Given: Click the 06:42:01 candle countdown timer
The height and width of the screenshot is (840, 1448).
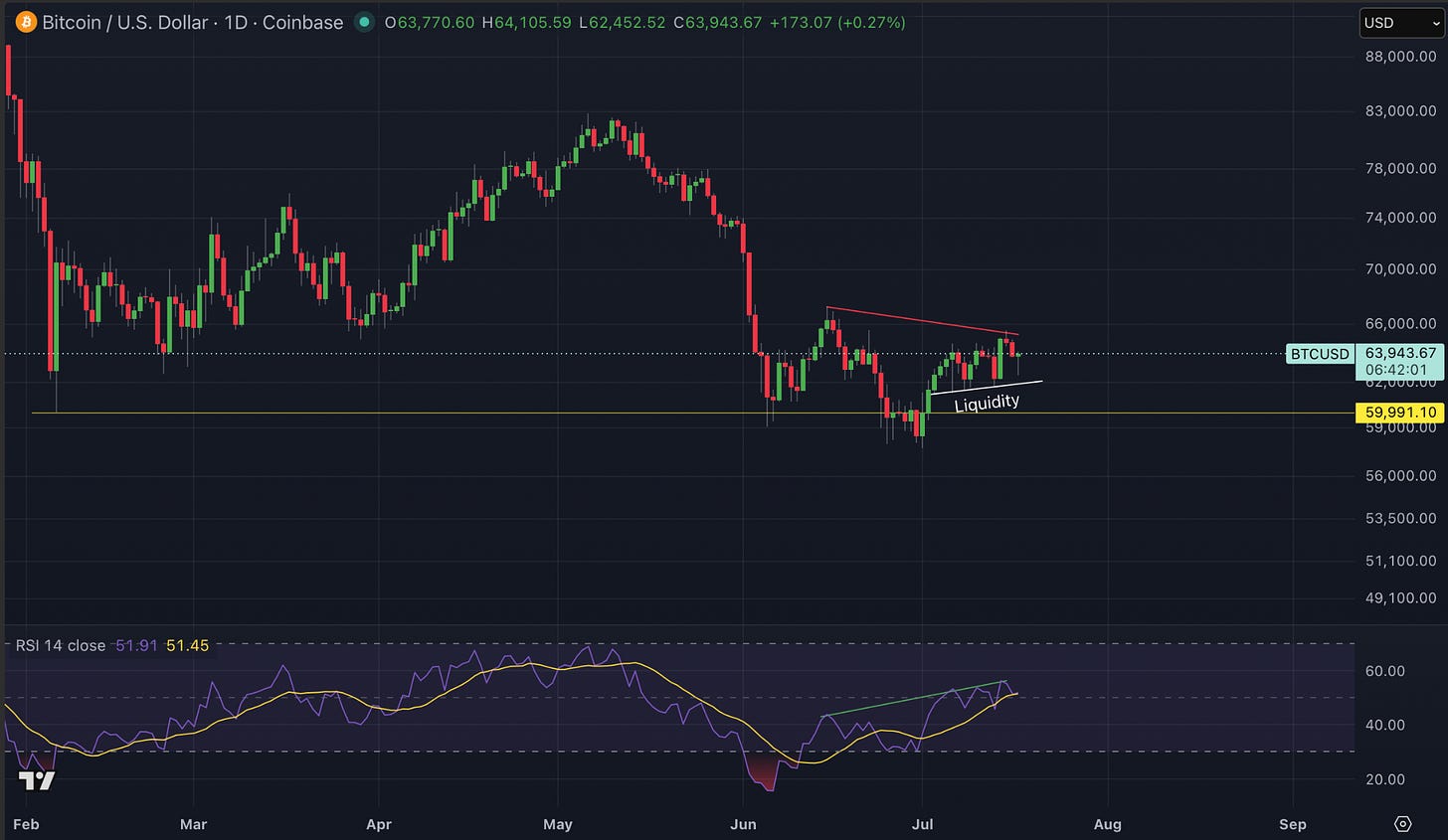Looking at the screenshot, I should point(1396,370).
